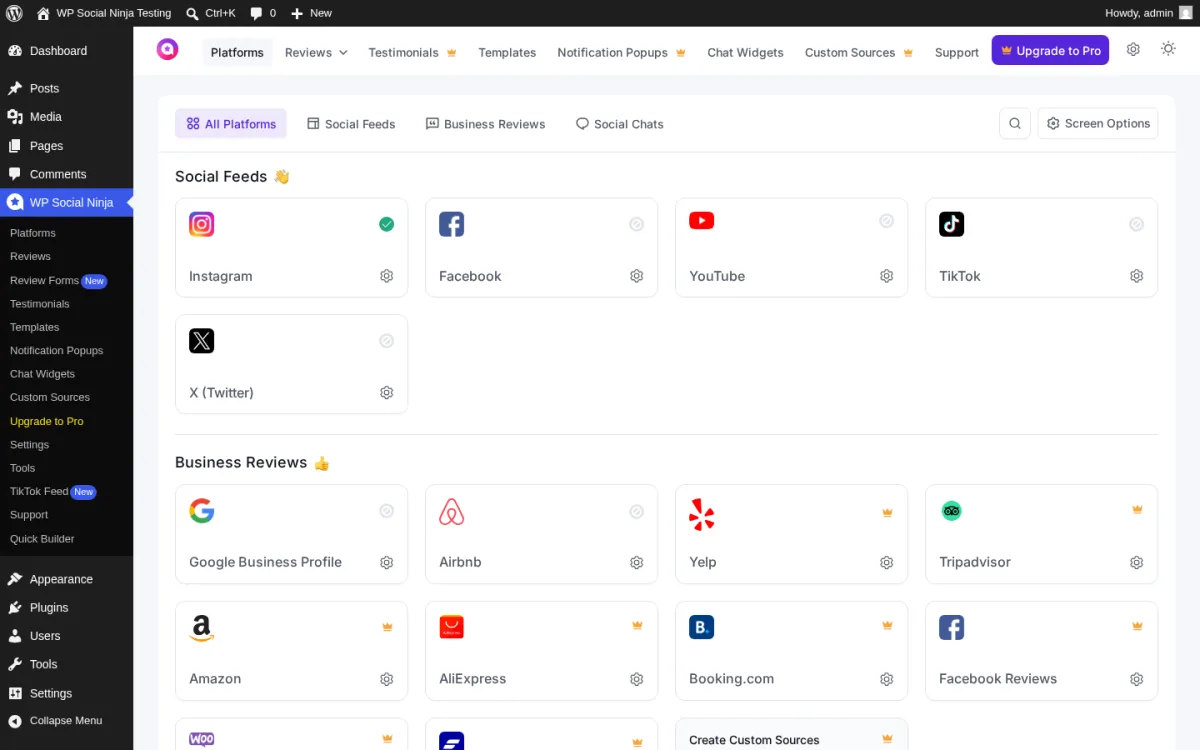The height and width of the screenshot is (750, 1200).
Task: Open Booking.com settings gear icon
Action: tap(887, 679)
